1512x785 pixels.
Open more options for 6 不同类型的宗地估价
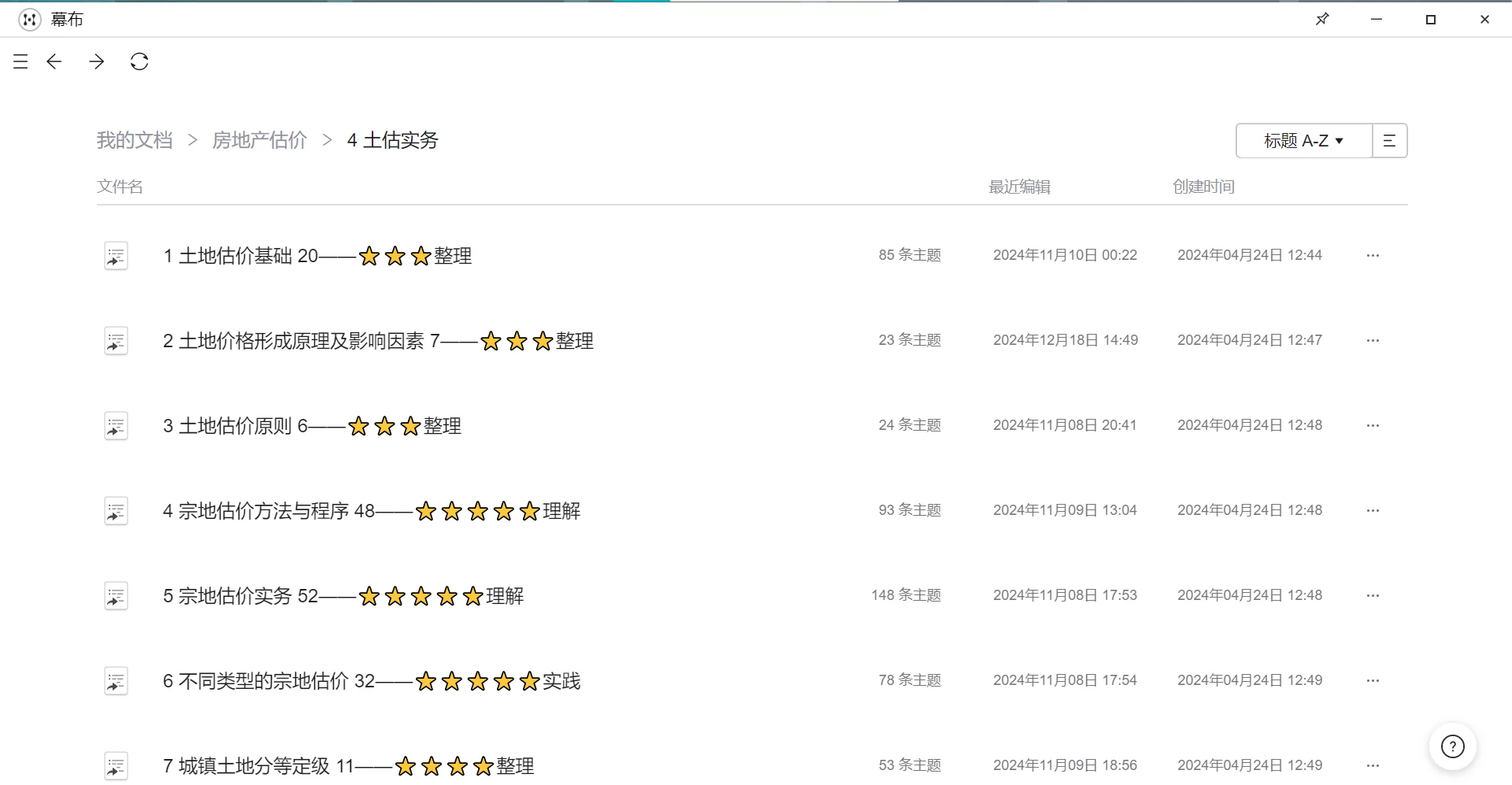1373,680
